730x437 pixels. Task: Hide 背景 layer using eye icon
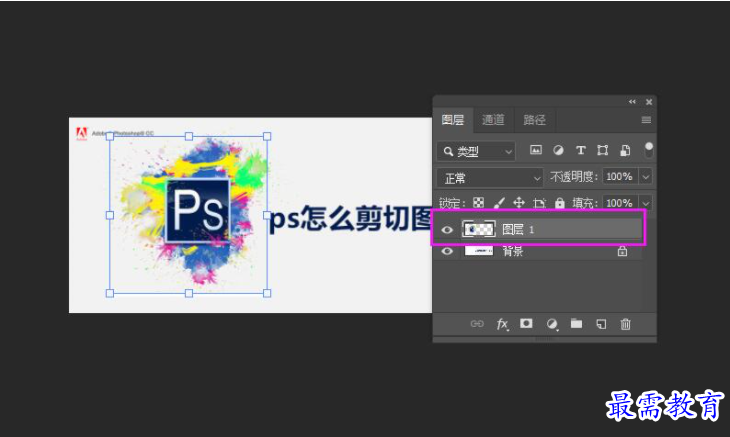click(x=447, y=251)
